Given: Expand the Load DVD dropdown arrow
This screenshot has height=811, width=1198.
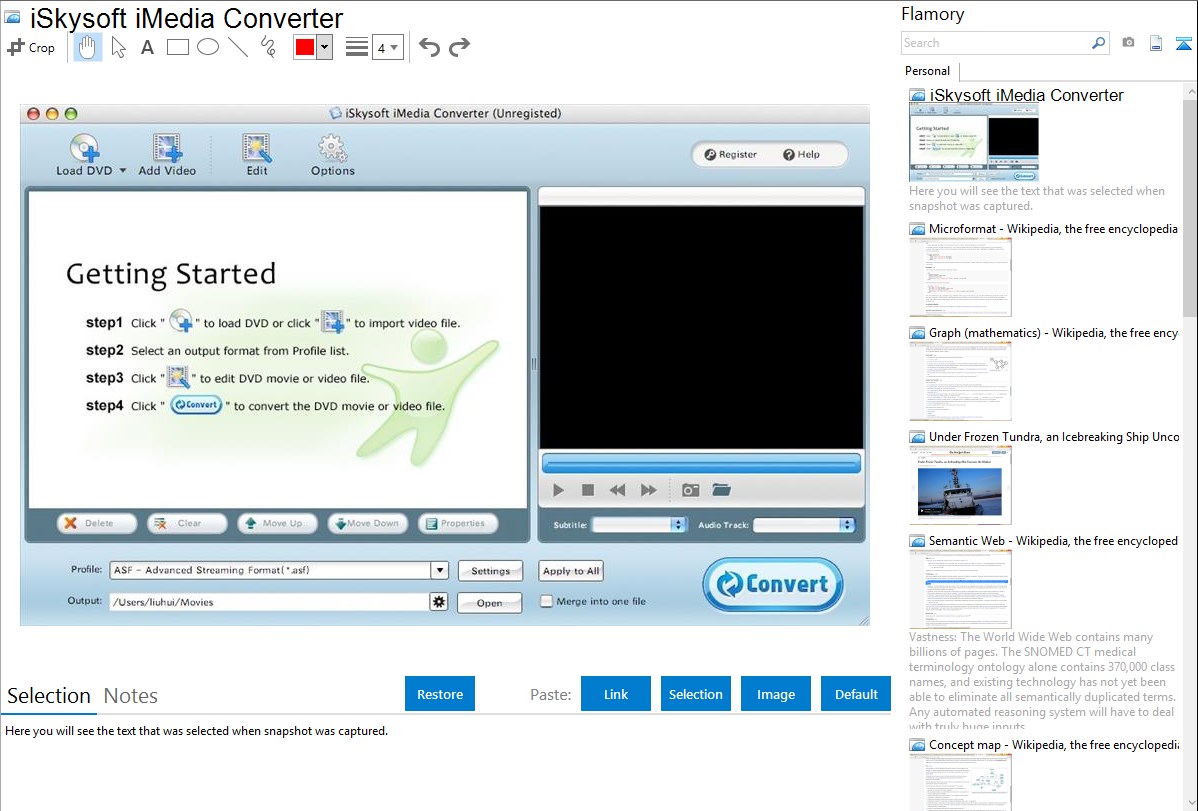Looking at the screenshot, I should tap(122, 170).
